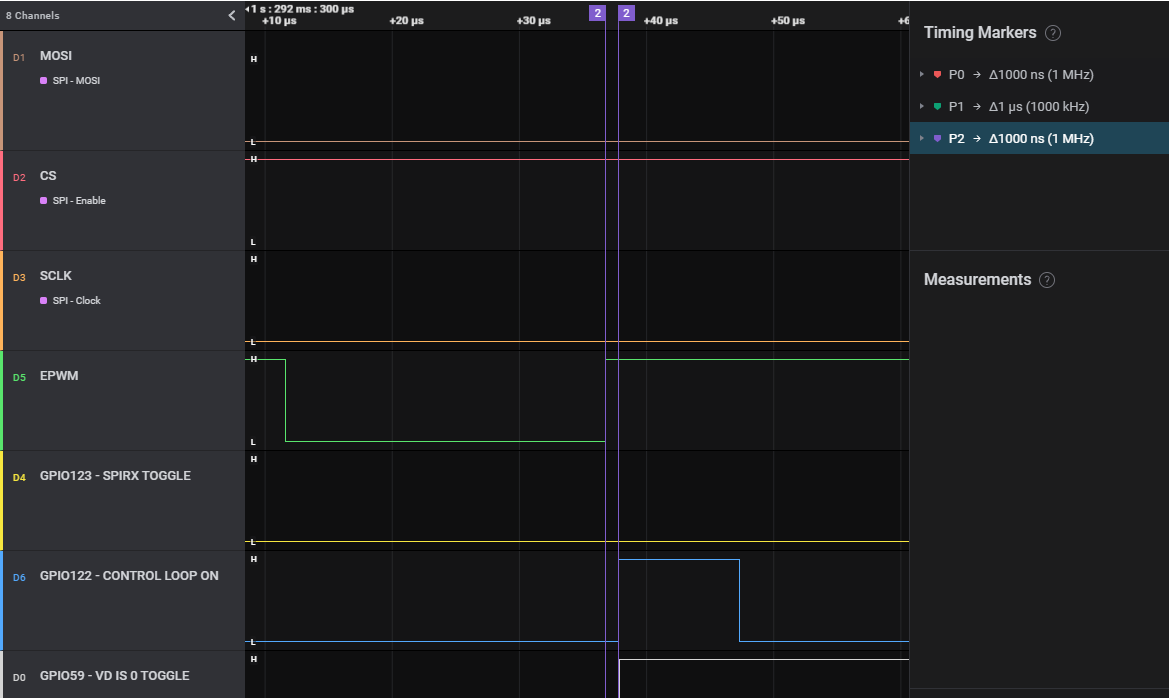Screen dimensions: 1169x698
Task: Expand the P0 timing marker arrow
Action: point(921,75)
